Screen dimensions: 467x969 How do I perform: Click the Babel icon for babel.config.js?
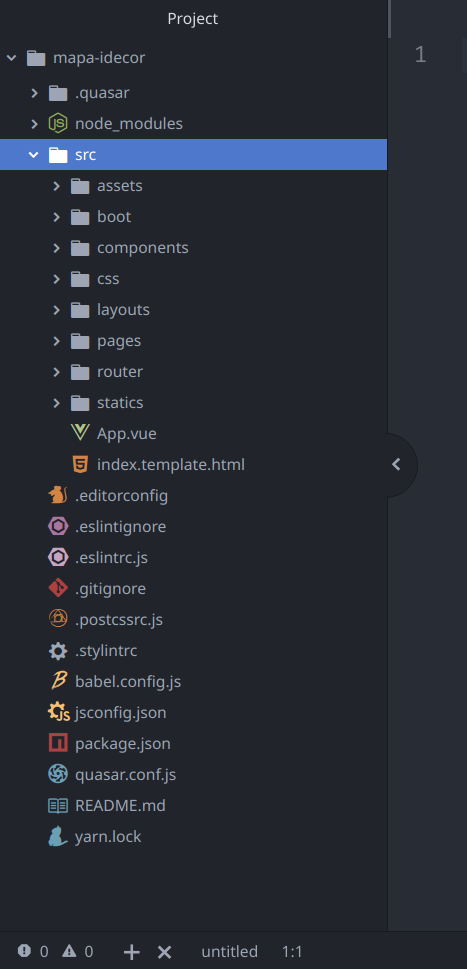tap(58, 681)
